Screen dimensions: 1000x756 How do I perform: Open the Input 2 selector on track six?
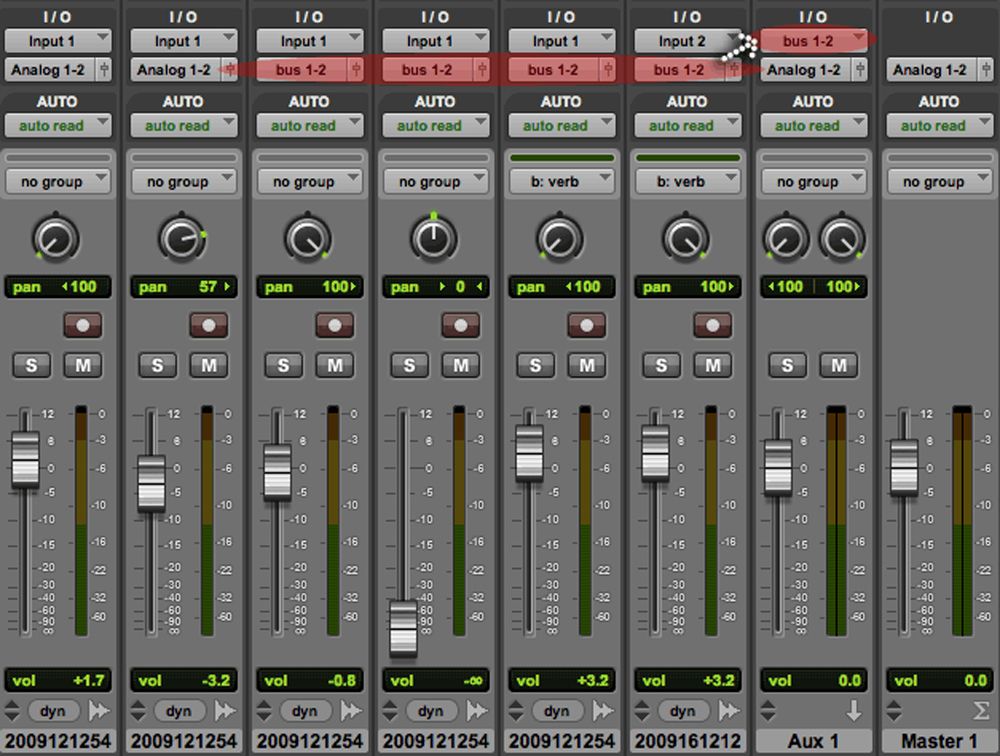coord(688,41)
